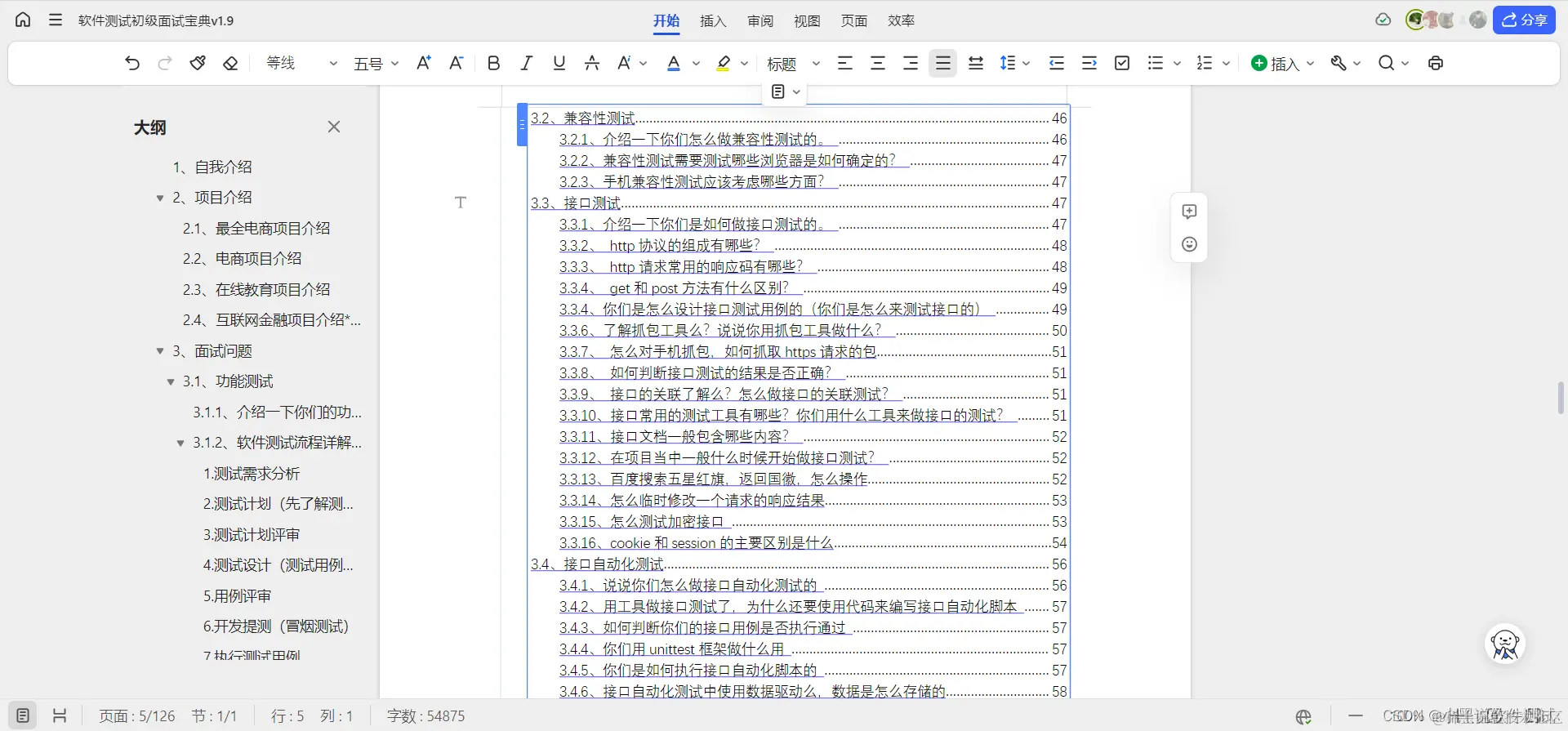Open TOC link 3.4、接口自动化测试
Screen dimensions: 1568x731
(x=597, y=564)
